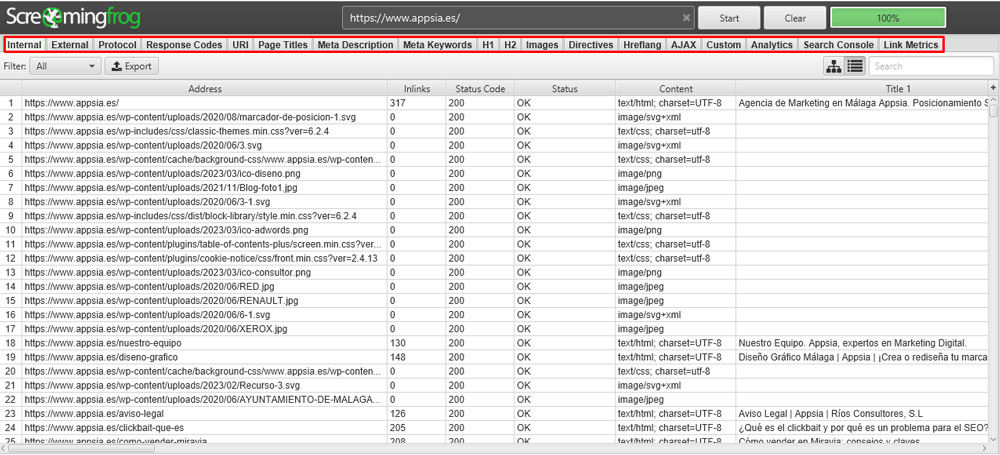Sort by the Content column header

tap(675, 89)
